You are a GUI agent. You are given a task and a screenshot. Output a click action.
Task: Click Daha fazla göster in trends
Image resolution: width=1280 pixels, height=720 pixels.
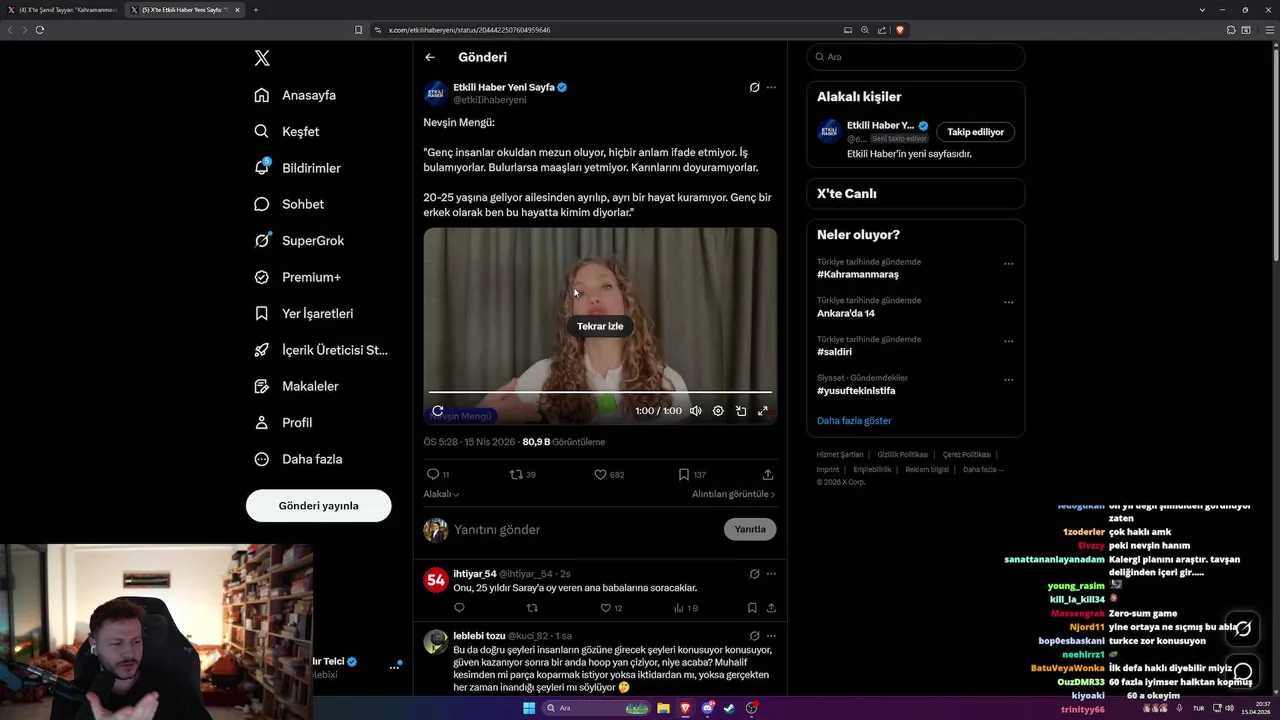854,421
